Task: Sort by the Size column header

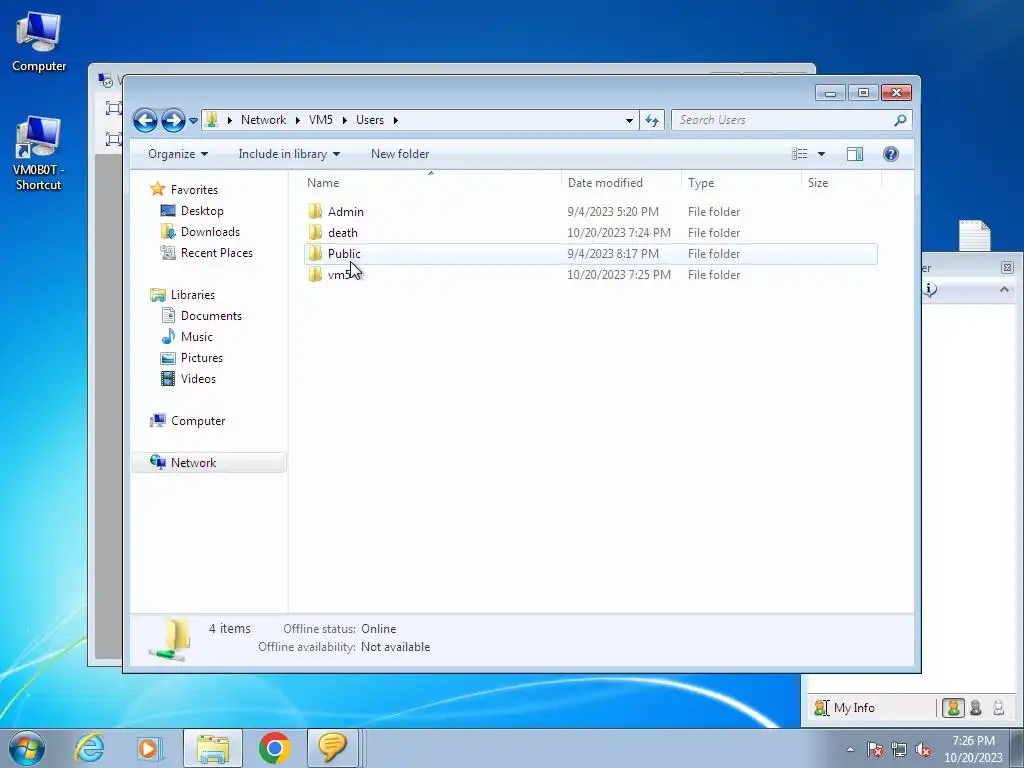Action: click(x=841, y=183)
